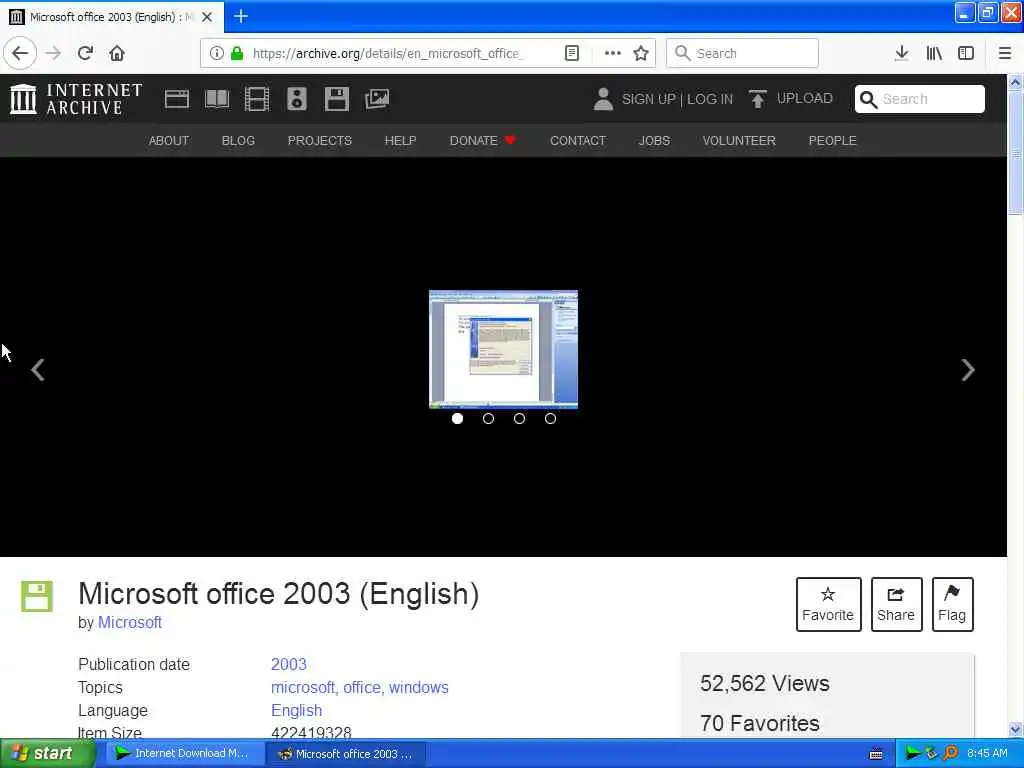This screenshot has height=768, width=1024.
Task: Click Microsoft office 2003 taskbar button
Action: point(345,754)
